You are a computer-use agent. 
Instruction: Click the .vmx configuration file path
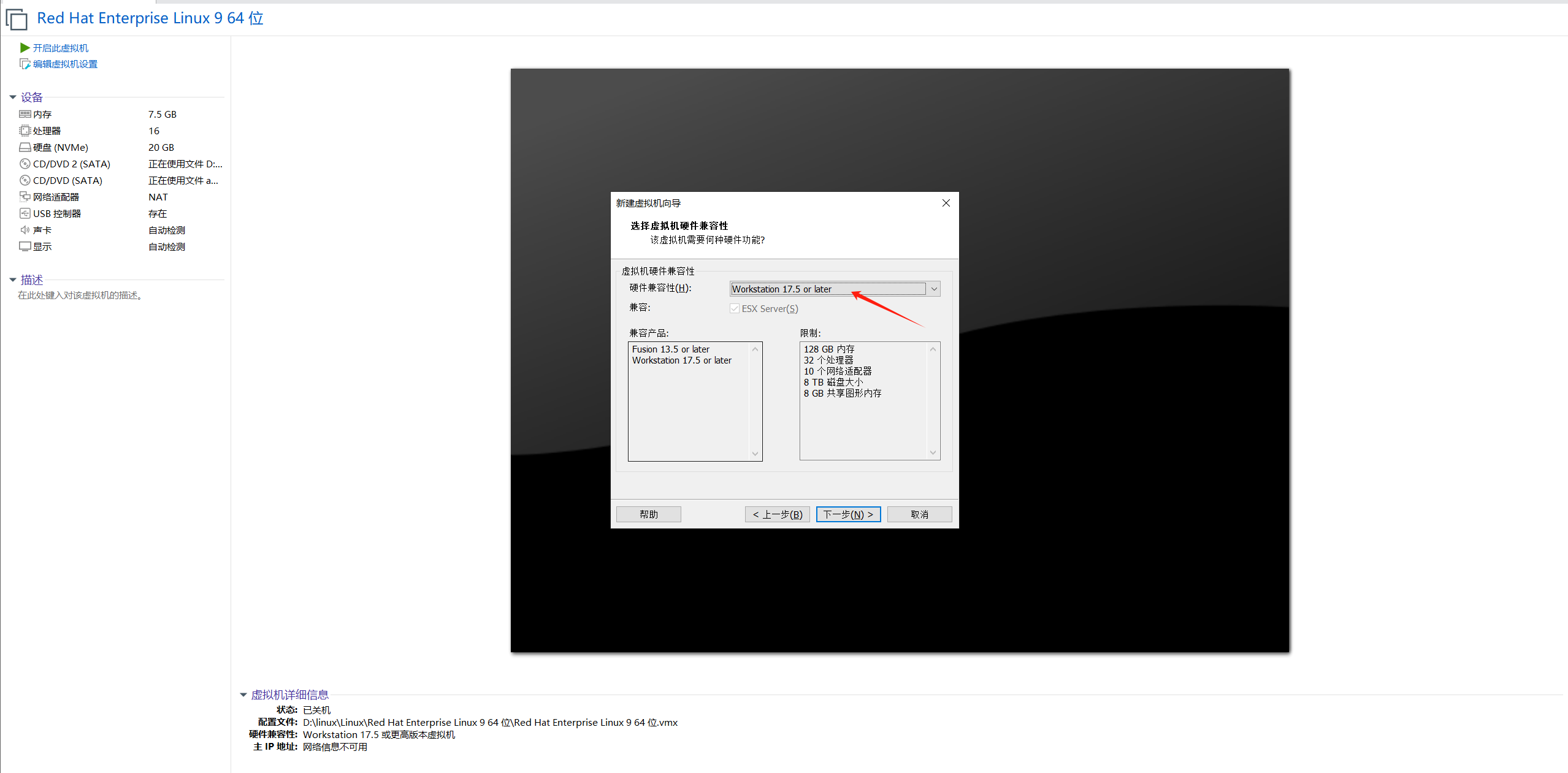point(491,722)
